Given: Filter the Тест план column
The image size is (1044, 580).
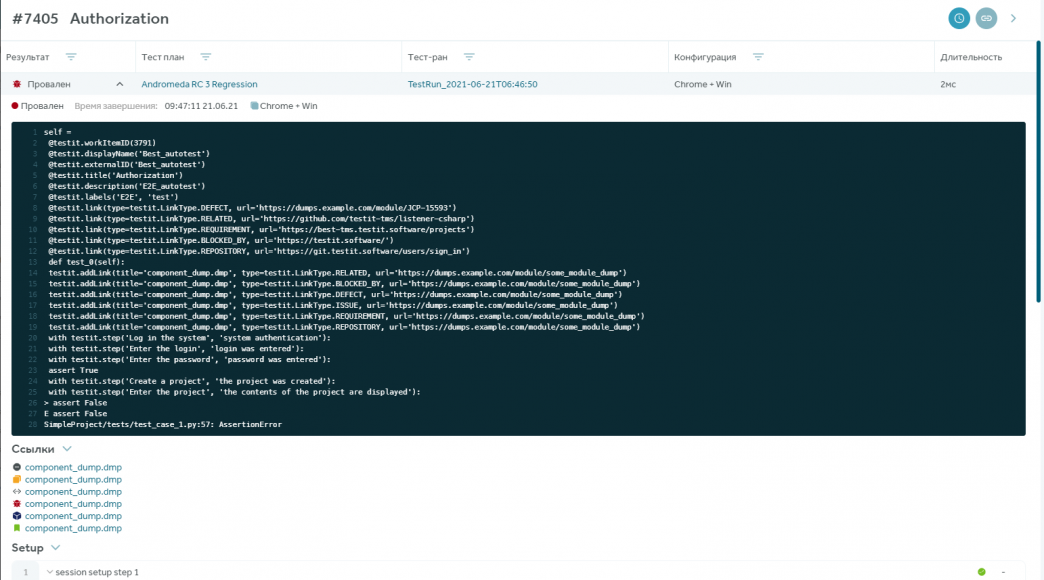Looking at the screenshot, I should [x=205, y=57].
